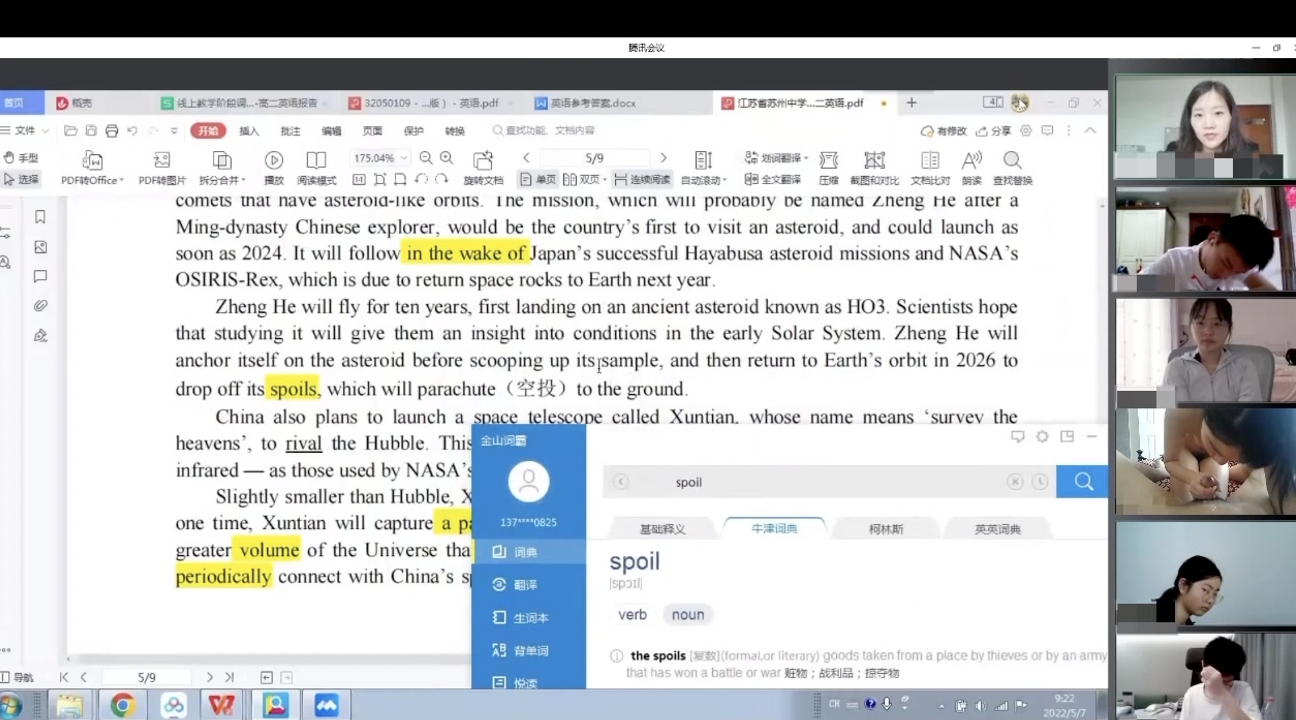Toggle 连续阅读 continuous reading
The width and height of the screenshot is (1296, 720).
(642, 180)
